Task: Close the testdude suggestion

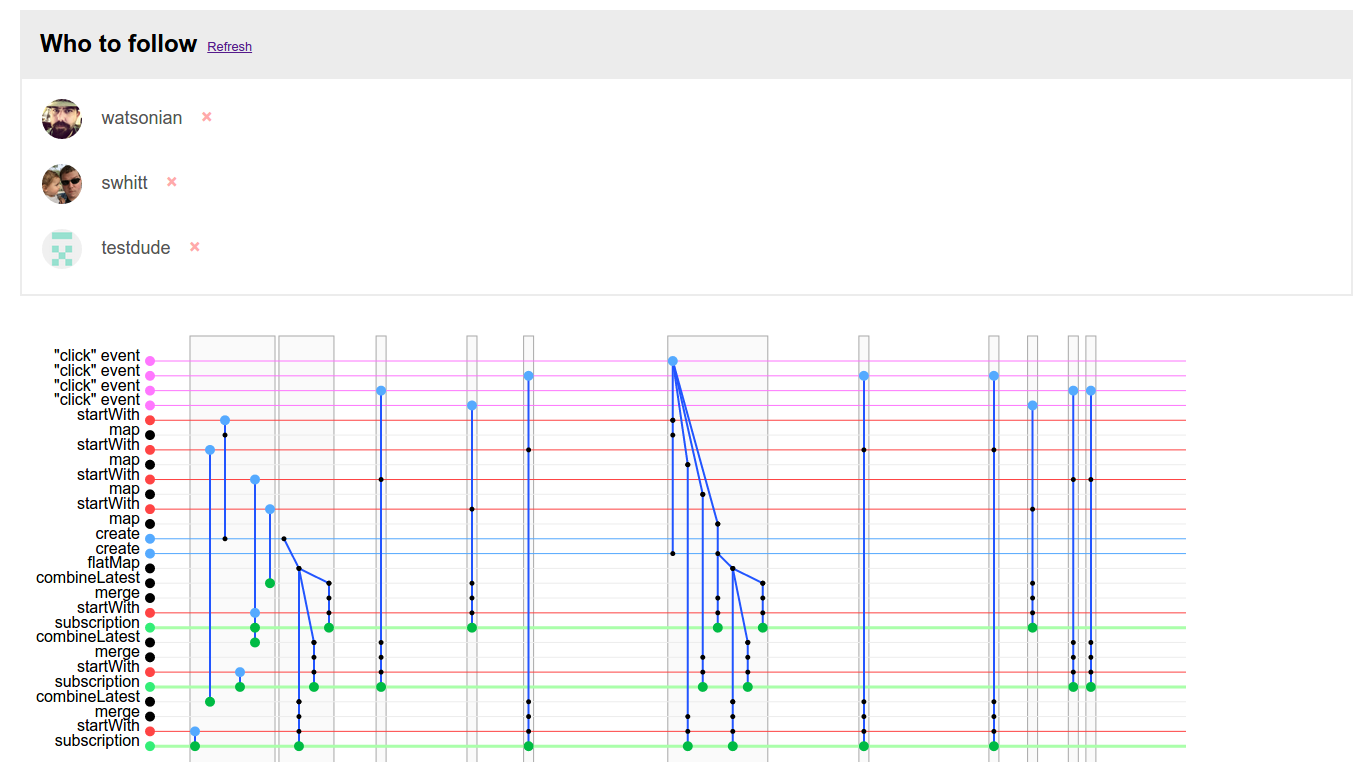Action: [195, 247]
